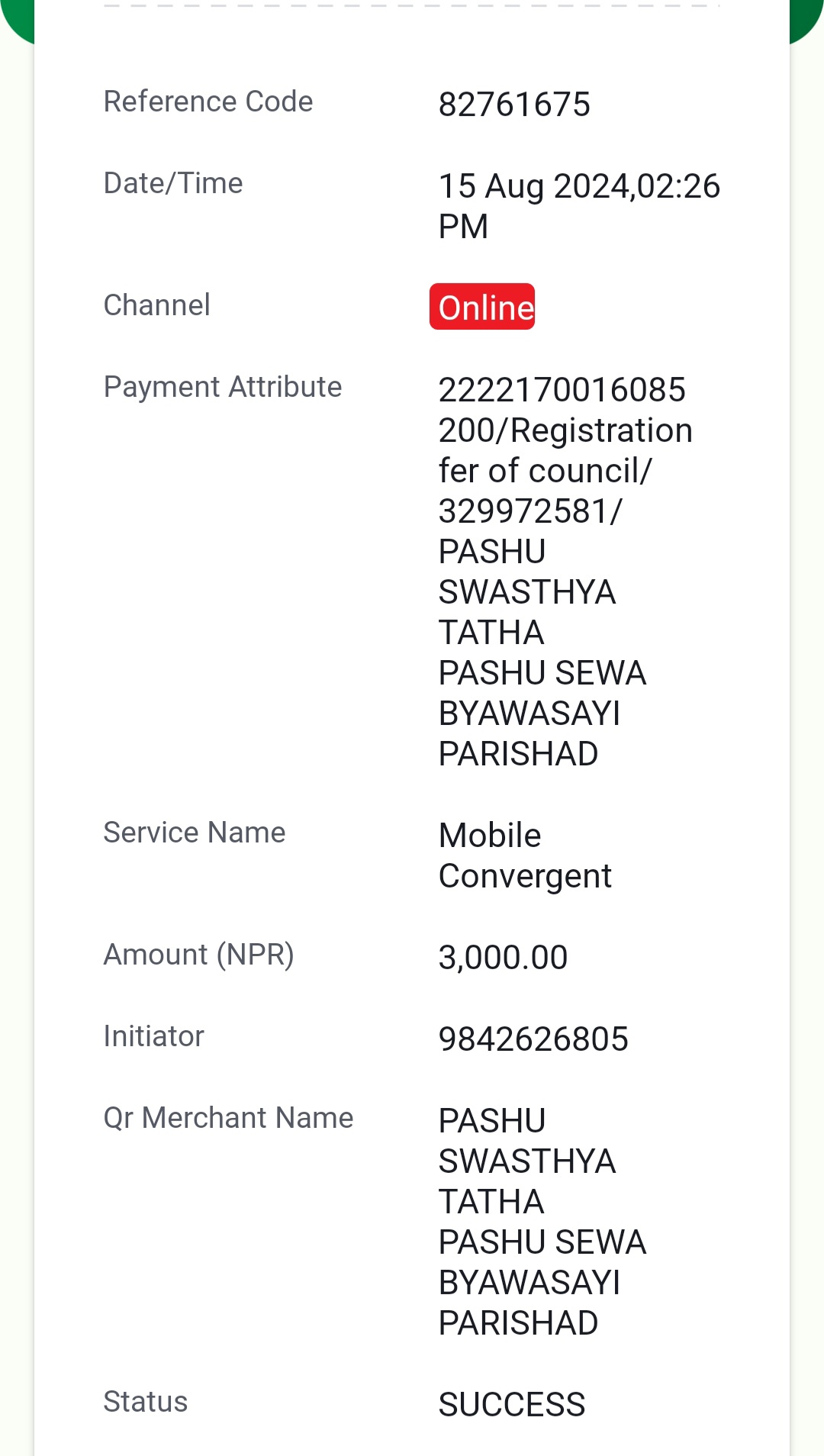Select initiator number 9842626805
This screenshot has height=1456, width=824.
coord(533,1039)
